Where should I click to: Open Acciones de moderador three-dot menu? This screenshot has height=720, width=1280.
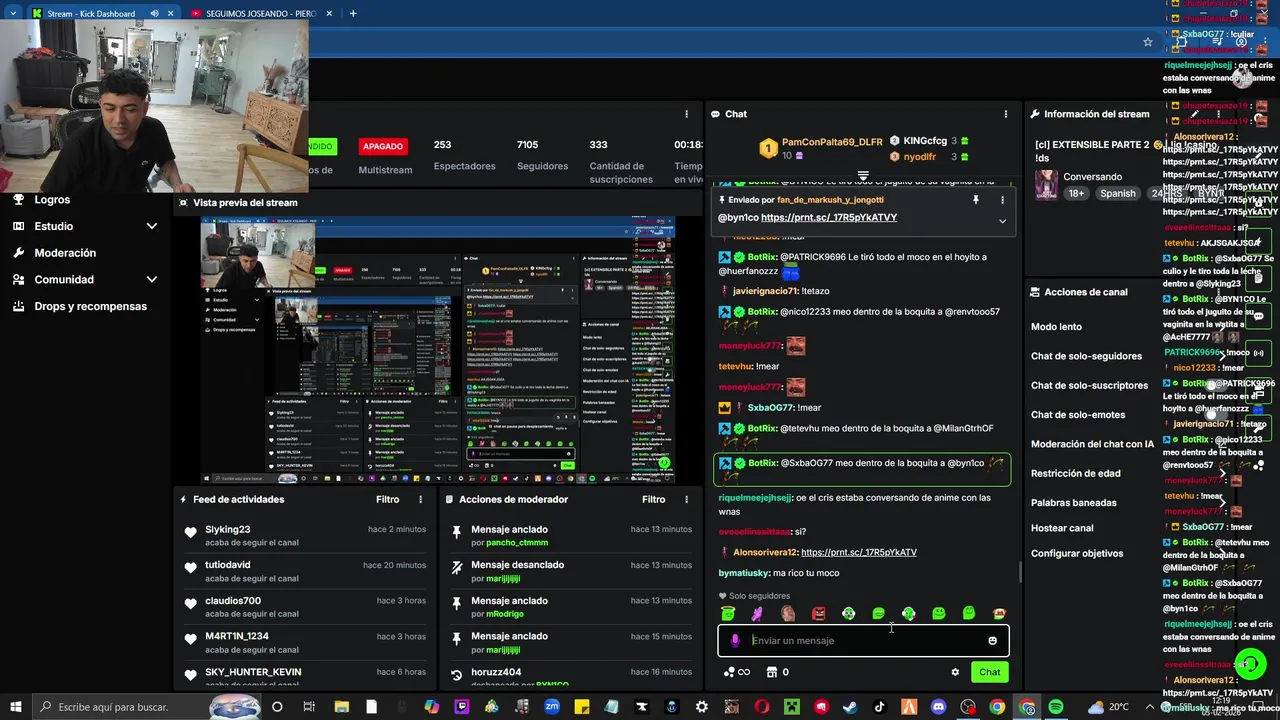686,499
